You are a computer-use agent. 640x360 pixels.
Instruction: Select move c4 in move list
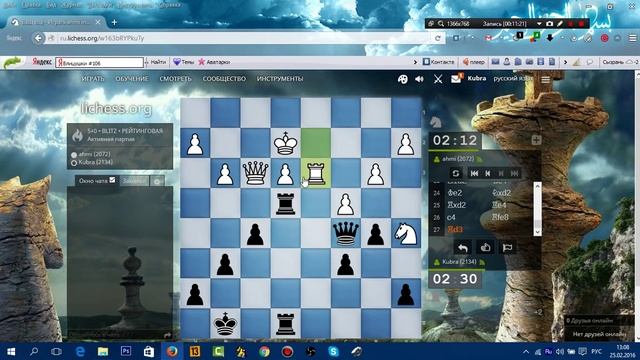coord(451,217)
